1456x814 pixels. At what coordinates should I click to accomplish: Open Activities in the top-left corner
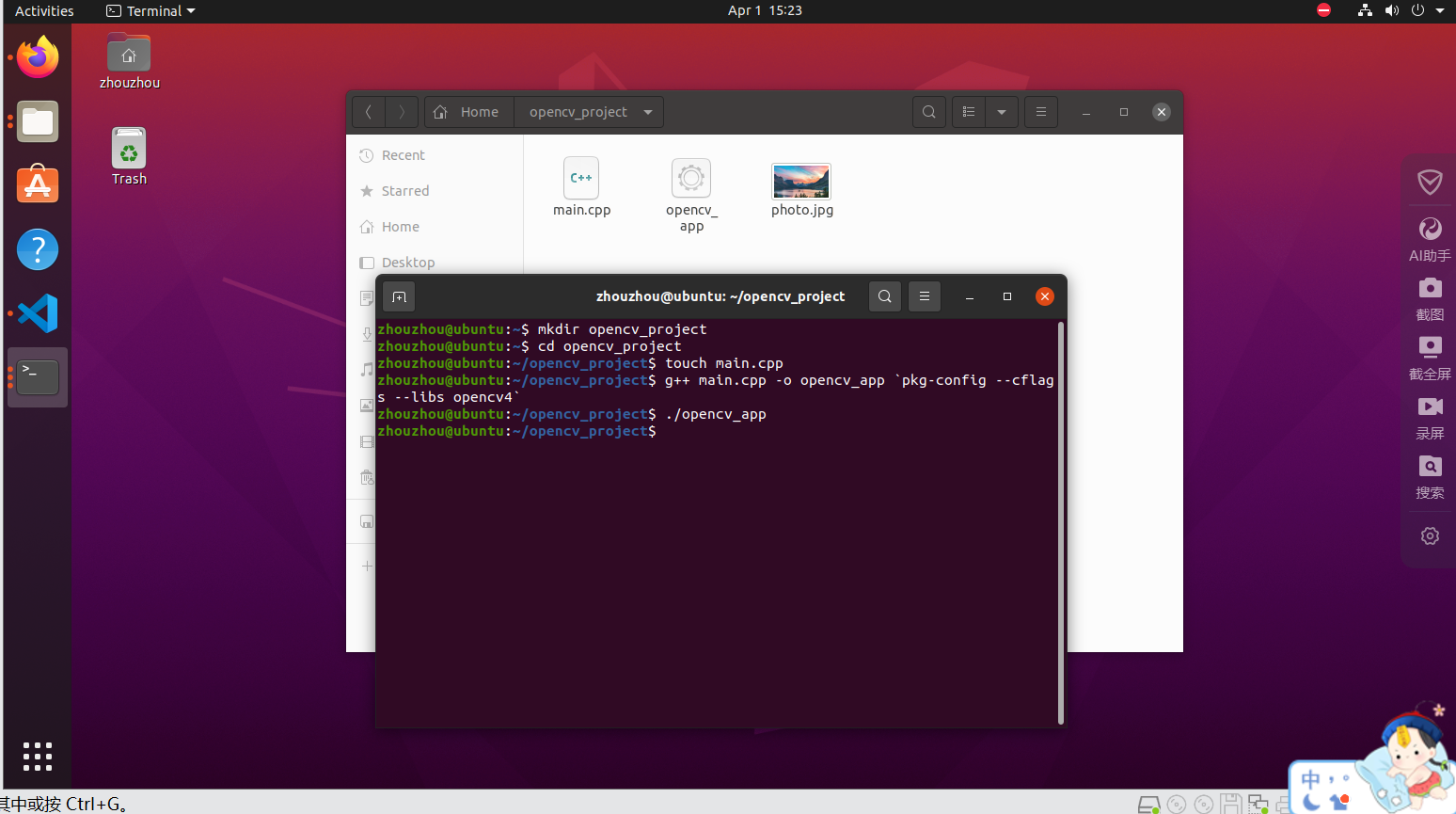point(43,11)
